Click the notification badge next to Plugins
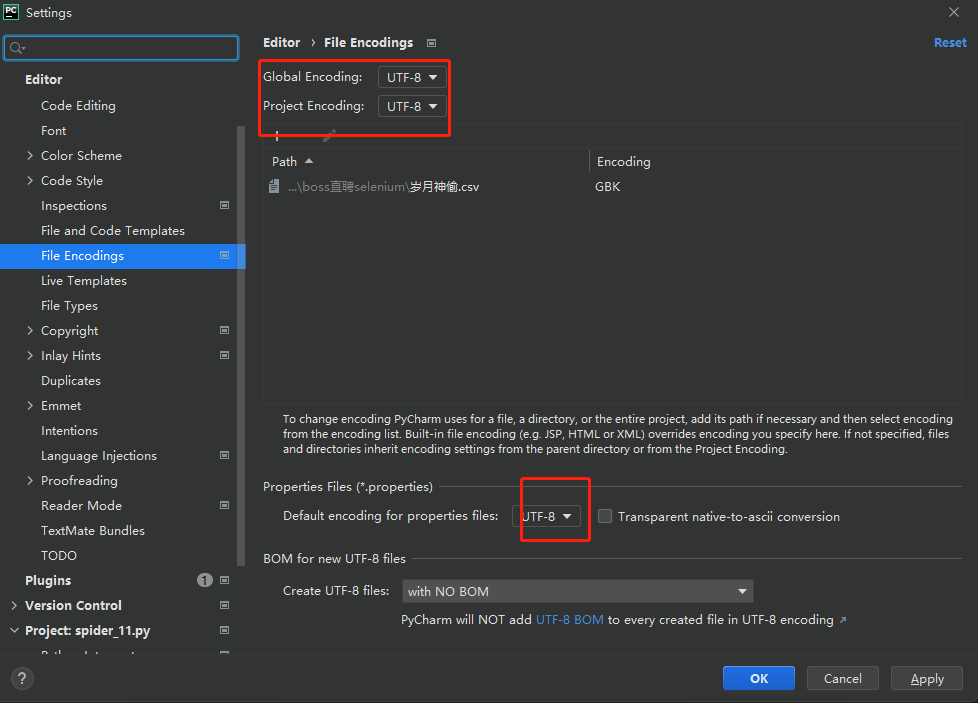978x703 pixels. (x=204, y=580)
